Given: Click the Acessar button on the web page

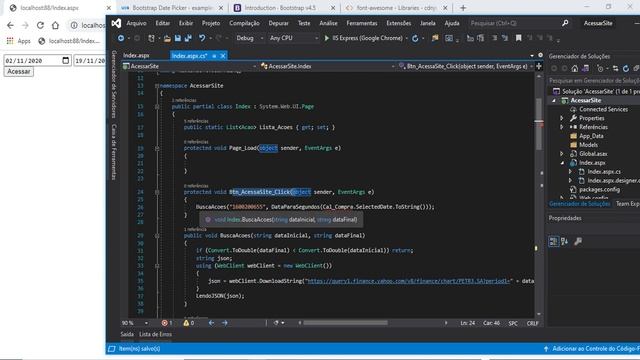Looking at the screenshot, I should click(x=19, y=71).
